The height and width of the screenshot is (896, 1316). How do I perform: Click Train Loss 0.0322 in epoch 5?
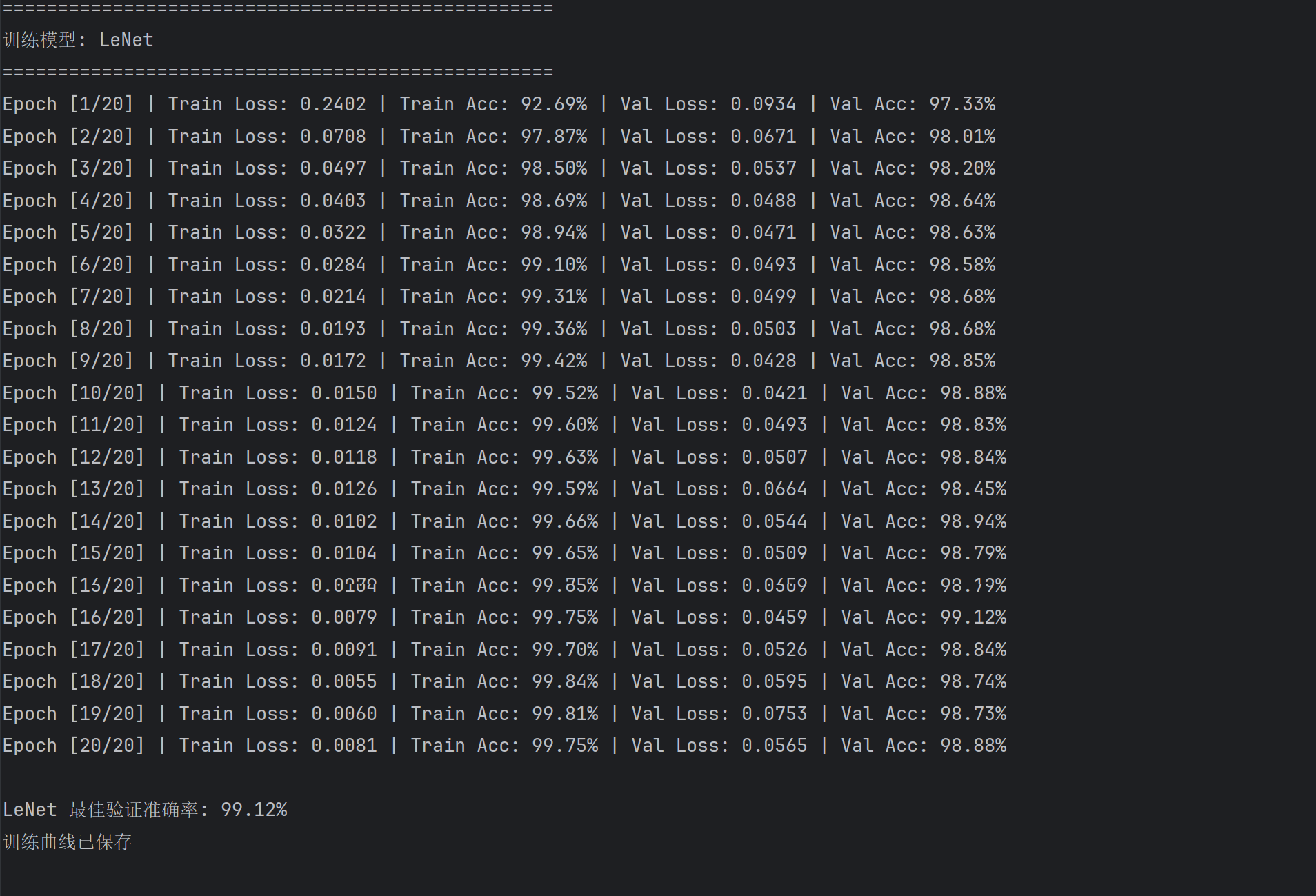tap(332, 232)
